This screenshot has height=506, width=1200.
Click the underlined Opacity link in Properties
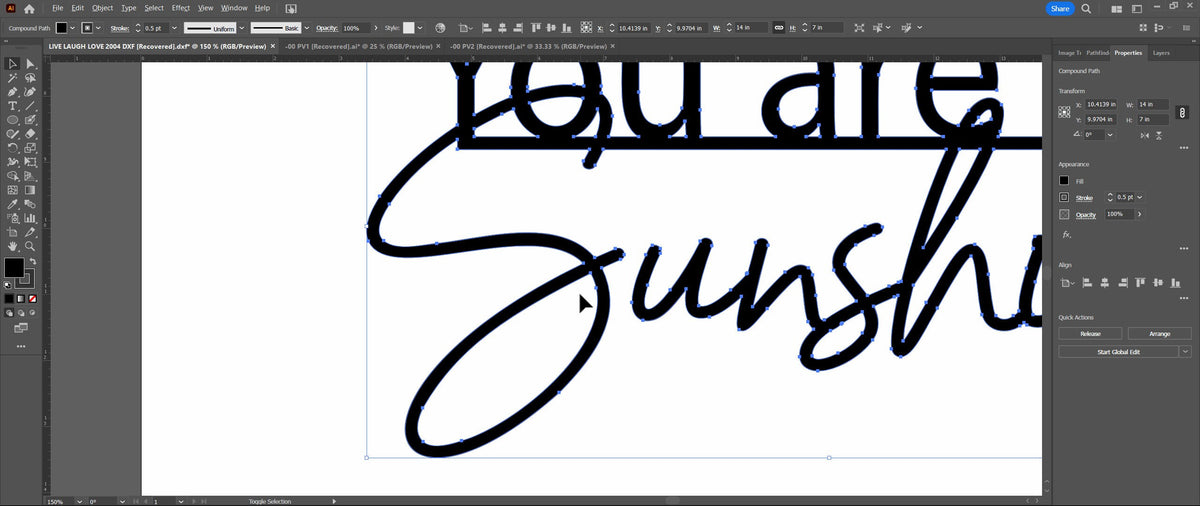tap(1086, 214)
